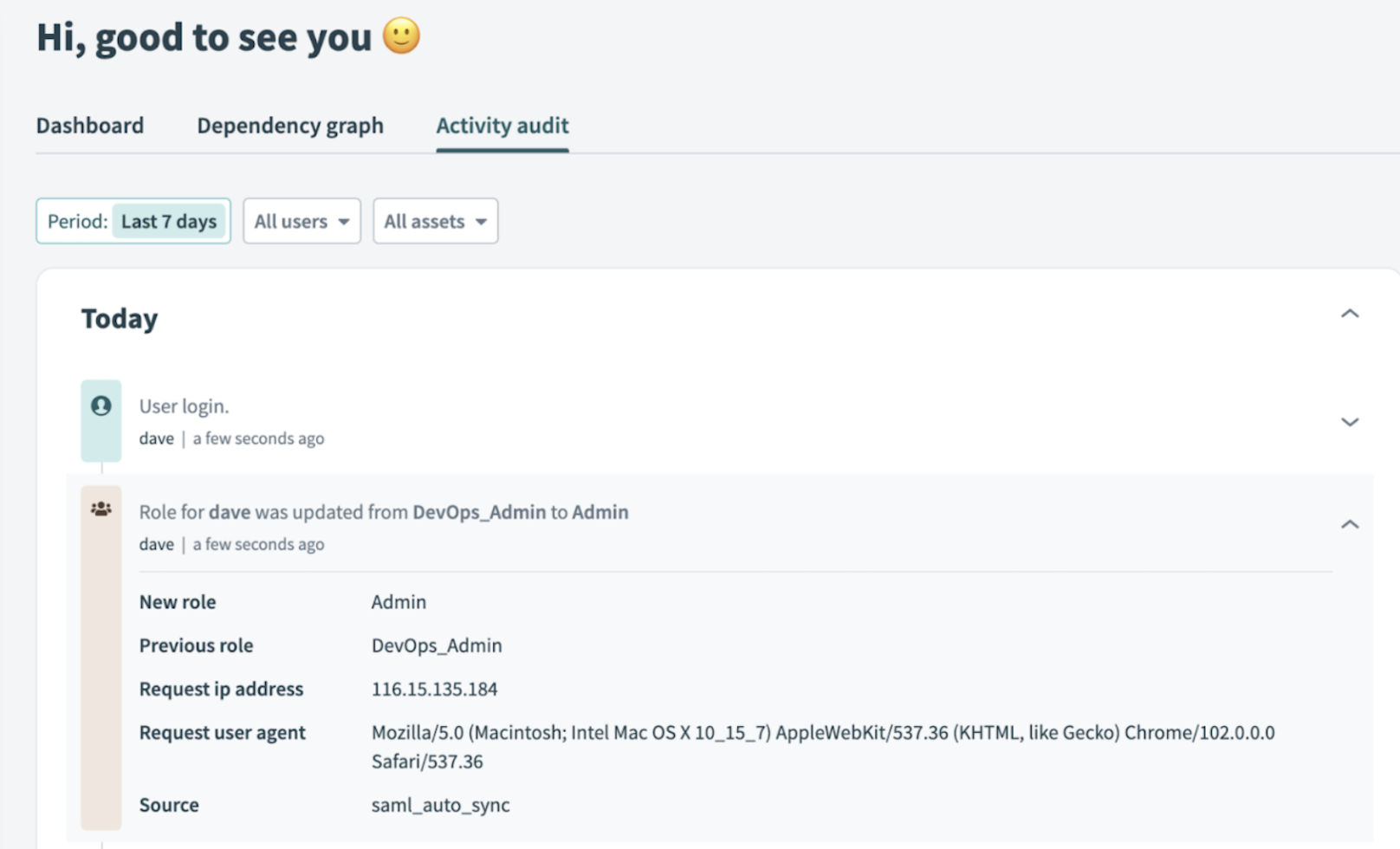Click the User login event title

[184, 406]
